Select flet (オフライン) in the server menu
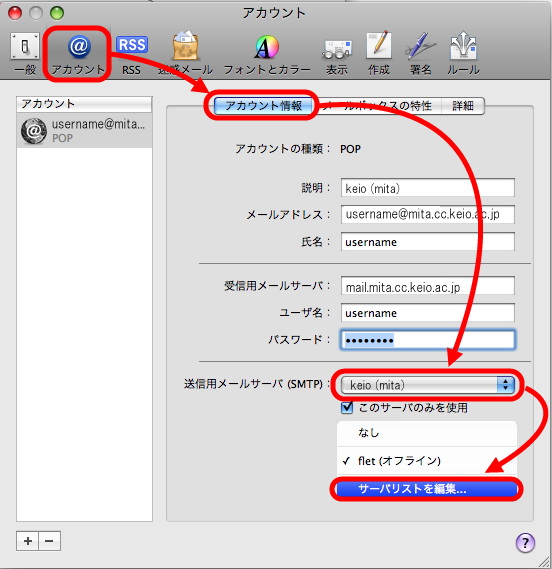Viewport: 552px width, 569px height. (x=426, y=461)
